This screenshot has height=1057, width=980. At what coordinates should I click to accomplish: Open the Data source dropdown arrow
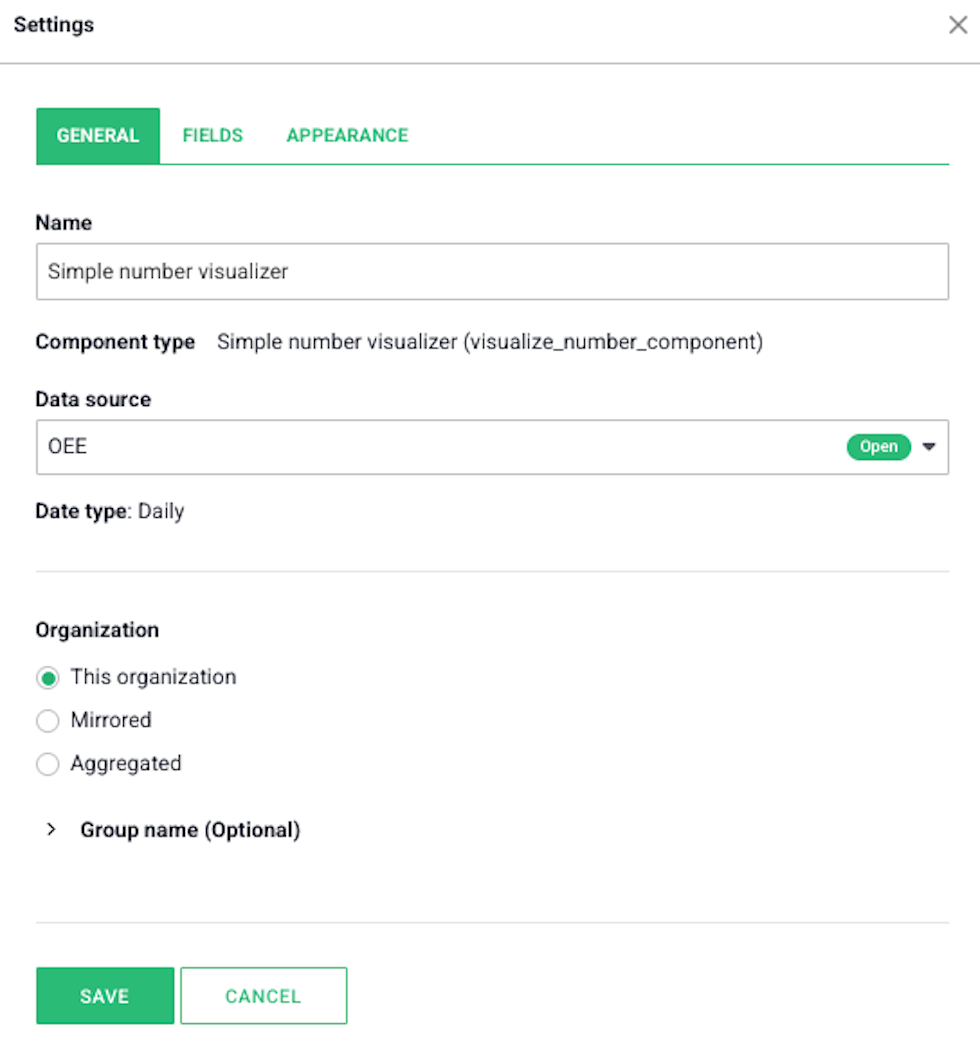tap(929, 446)
